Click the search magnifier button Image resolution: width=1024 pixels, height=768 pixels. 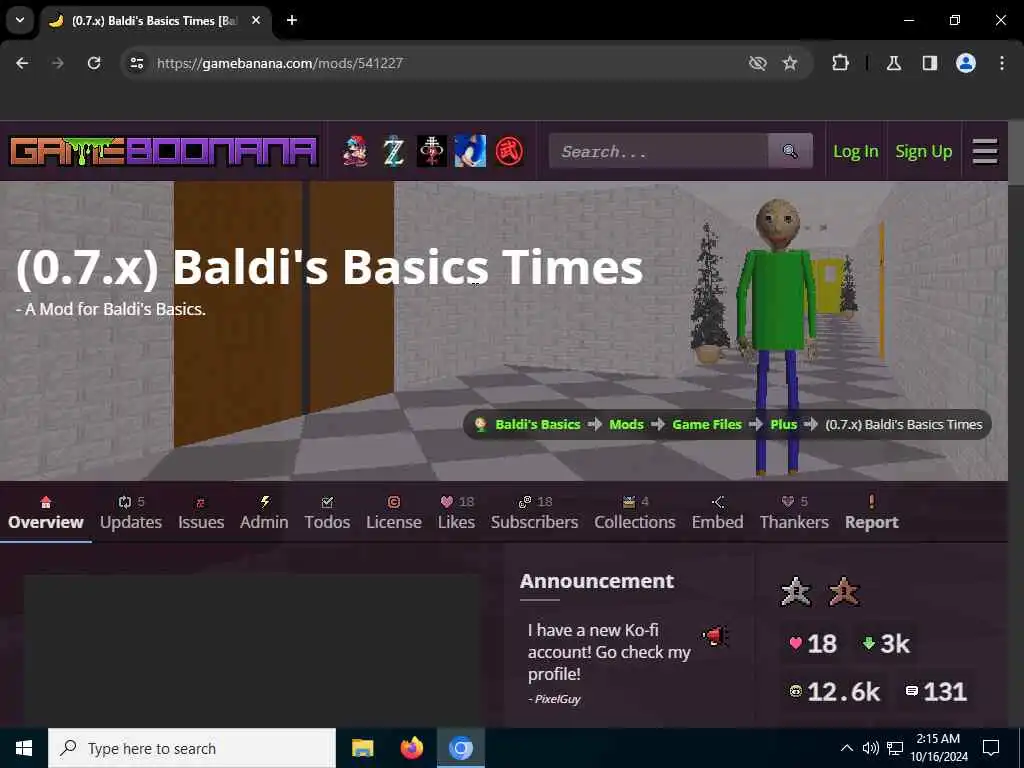pos(790,152)
